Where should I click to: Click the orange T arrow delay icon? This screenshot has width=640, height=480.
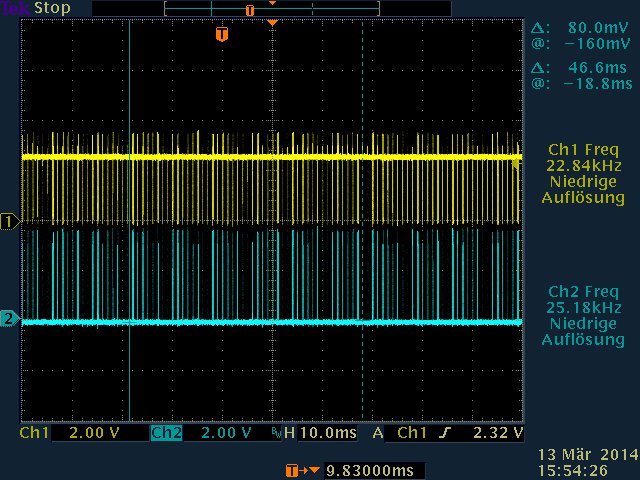302,471
